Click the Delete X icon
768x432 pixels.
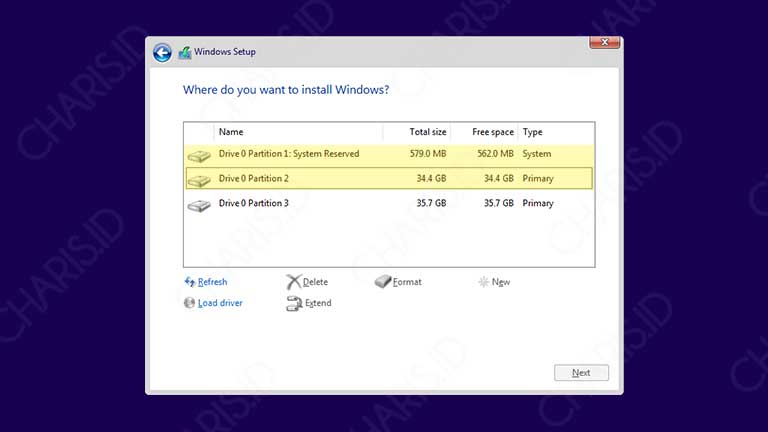coord(293,282)
